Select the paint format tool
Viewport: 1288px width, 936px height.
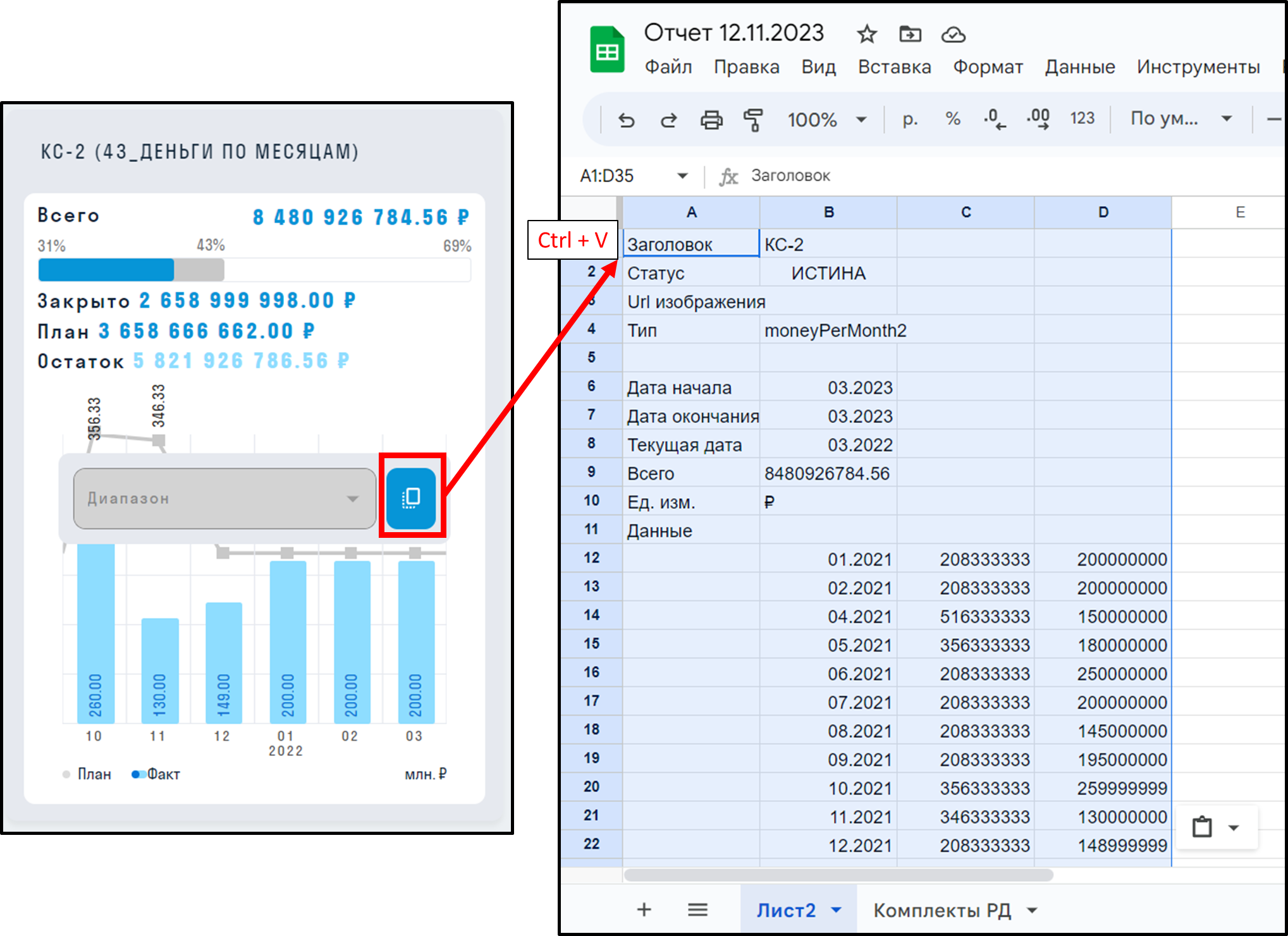tap(753, 119)
